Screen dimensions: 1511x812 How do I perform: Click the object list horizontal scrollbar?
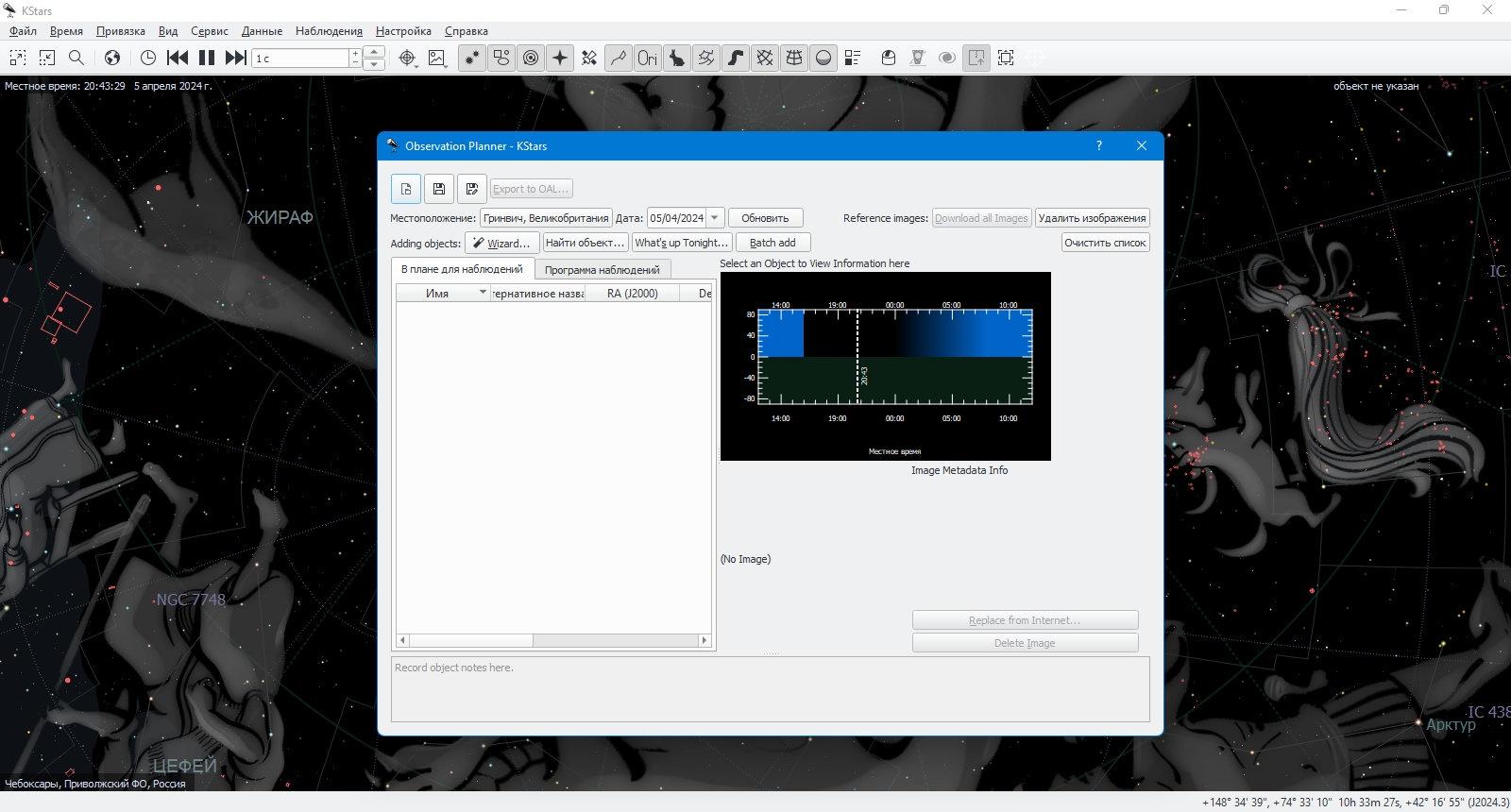(554, 640)
